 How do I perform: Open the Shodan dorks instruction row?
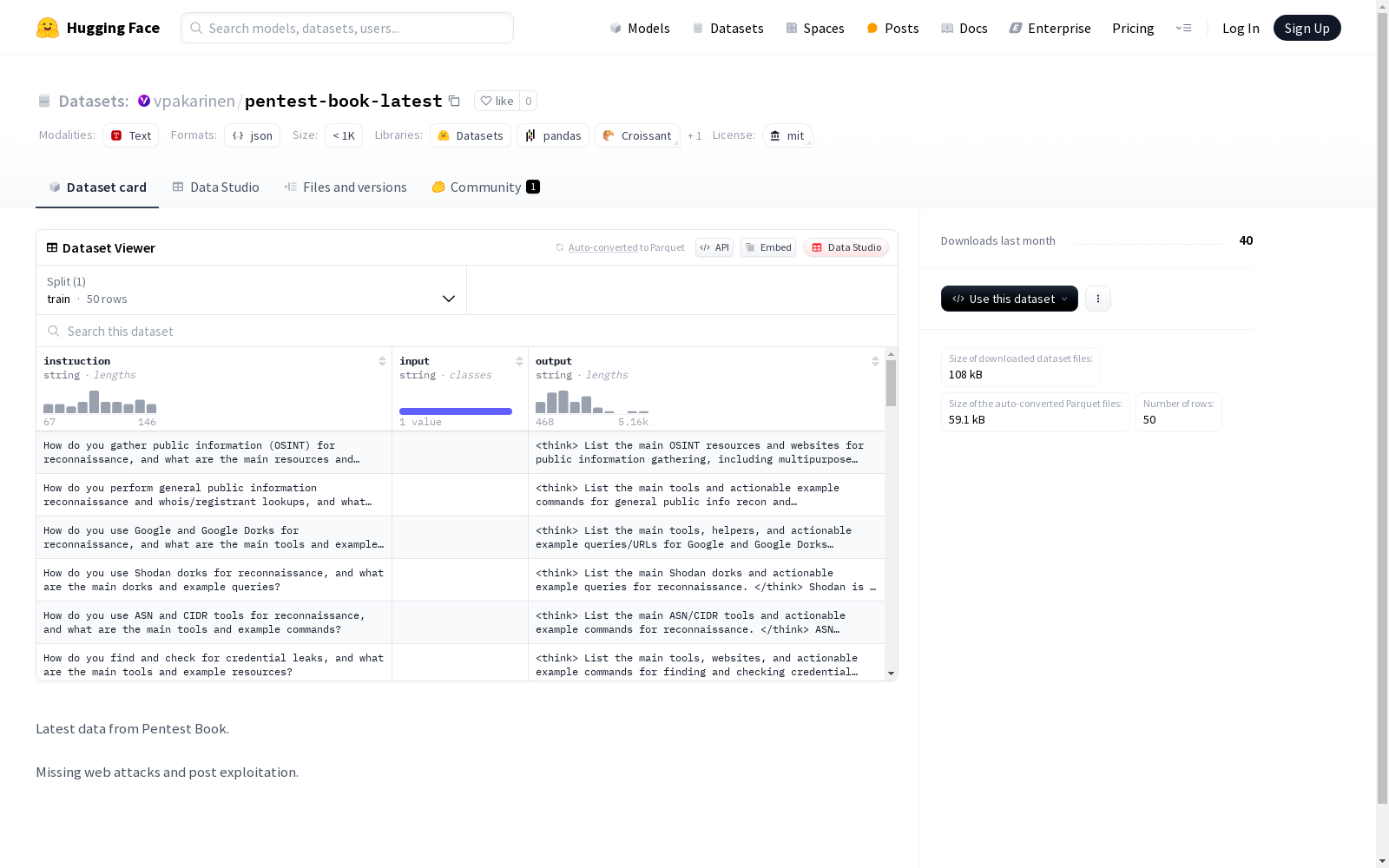coord(214,580)
